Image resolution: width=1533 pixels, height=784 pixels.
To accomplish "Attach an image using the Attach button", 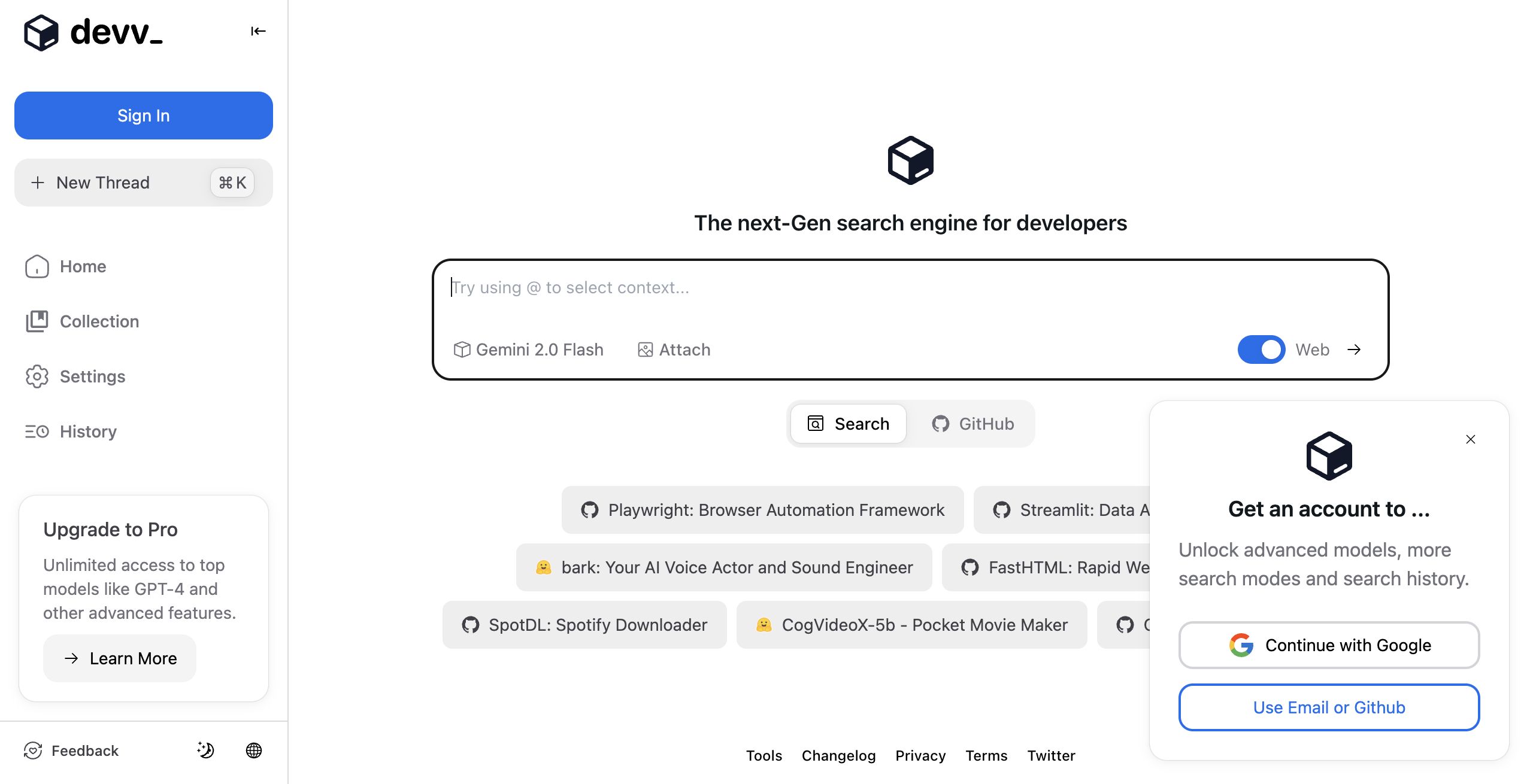I will tap(674, 350).
